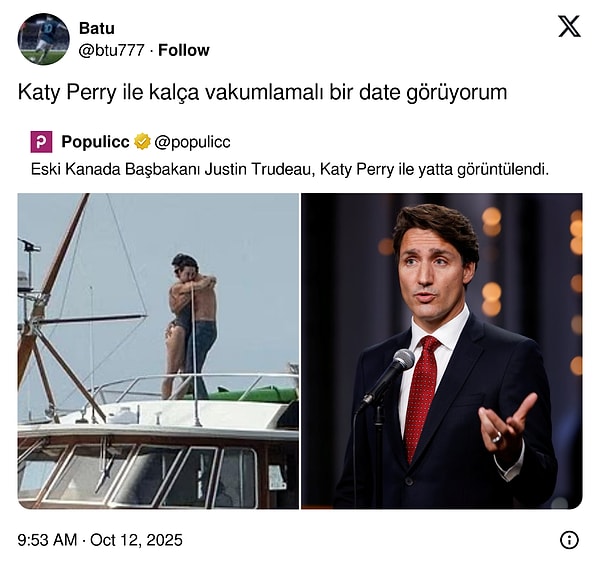Open quoted text 'Eski Kanada Başbakanı Justin Trudeau'

click(x=173, y=169)
